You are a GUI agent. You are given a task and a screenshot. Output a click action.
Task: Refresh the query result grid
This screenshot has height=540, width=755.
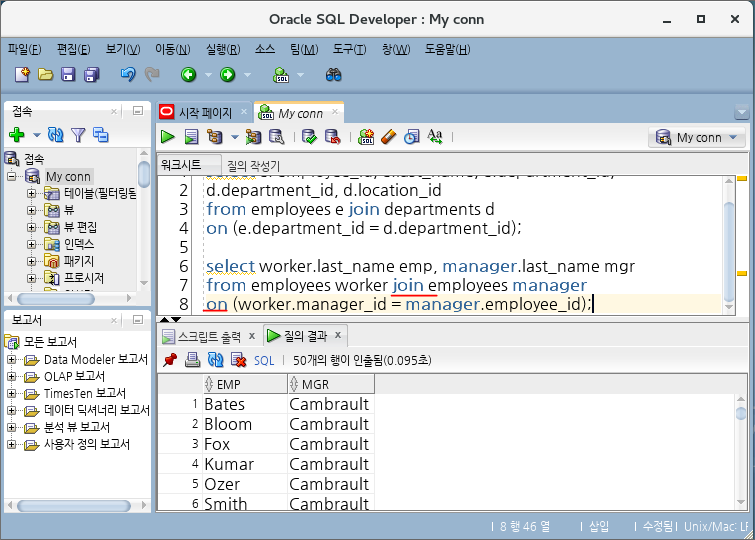(x=215, y=360)
